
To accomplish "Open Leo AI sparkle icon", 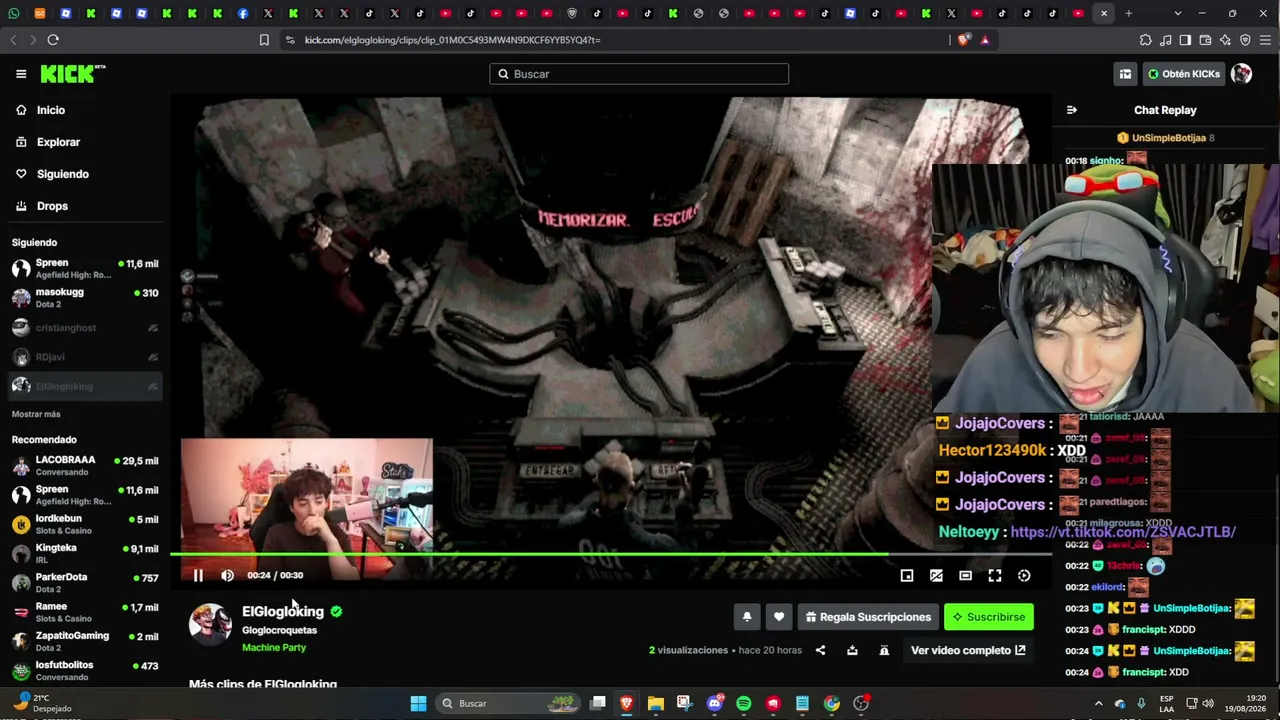I will [1225, 40].
